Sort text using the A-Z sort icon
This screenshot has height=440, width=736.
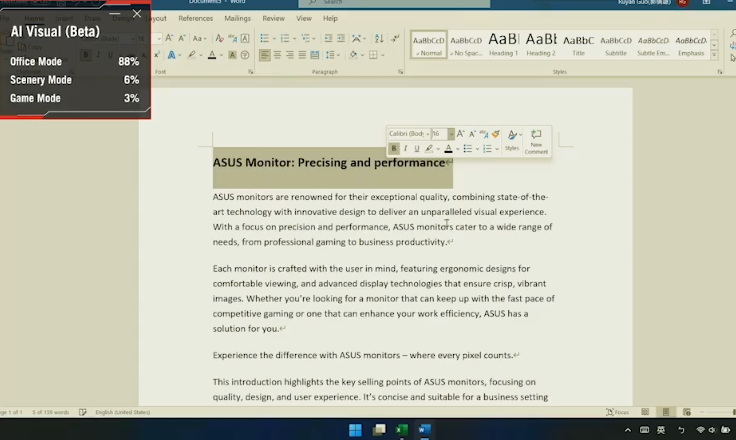click(379, 39)
